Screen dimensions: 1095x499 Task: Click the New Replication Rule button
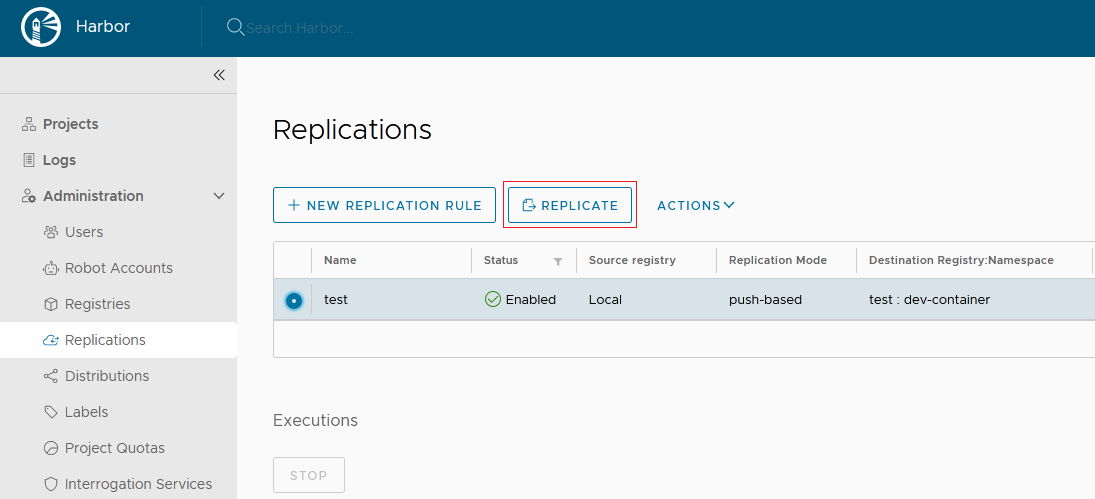point(384,205)
